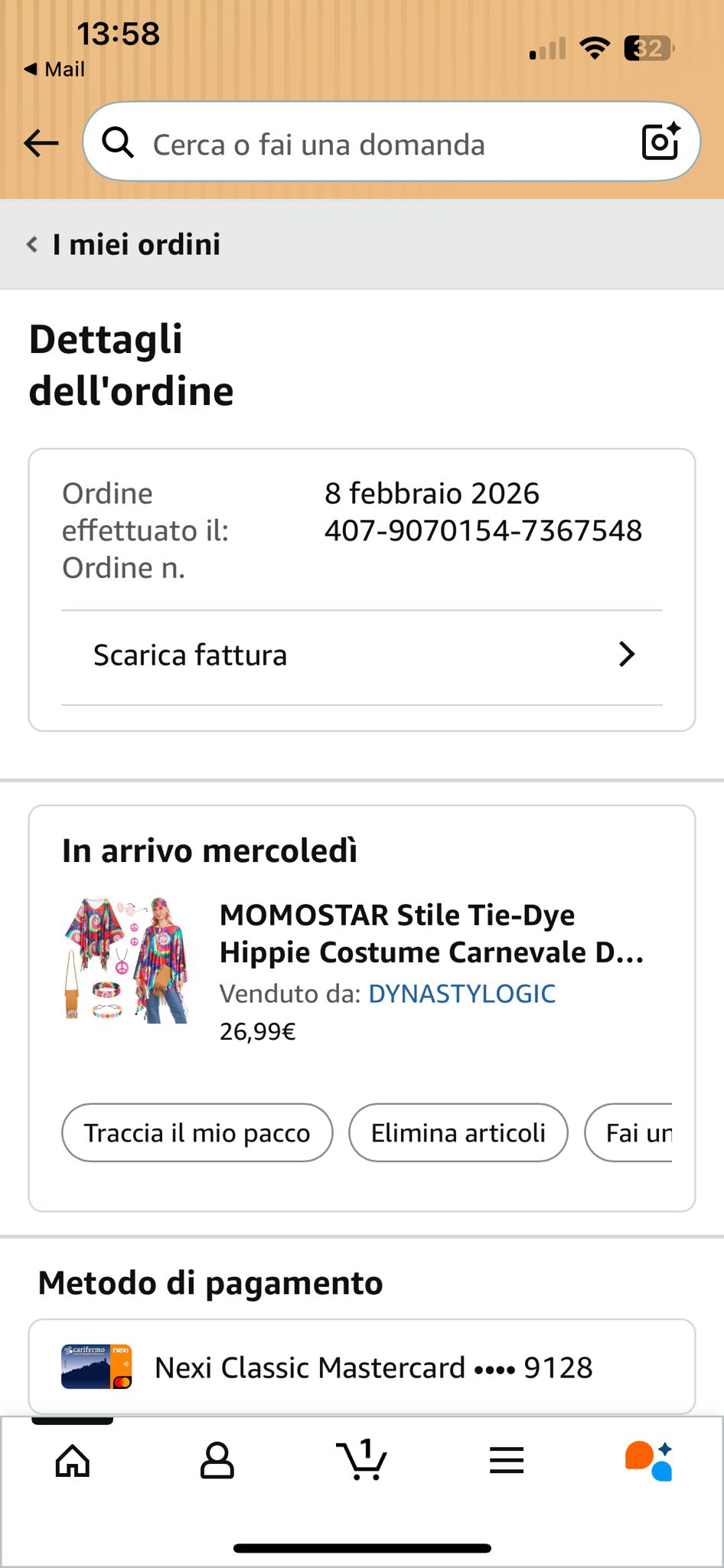The width and height of the screenshot is (724, 1568).
Task: Open MOMOSTAR Tie-Dye costume product title
Action: [431, 933]
